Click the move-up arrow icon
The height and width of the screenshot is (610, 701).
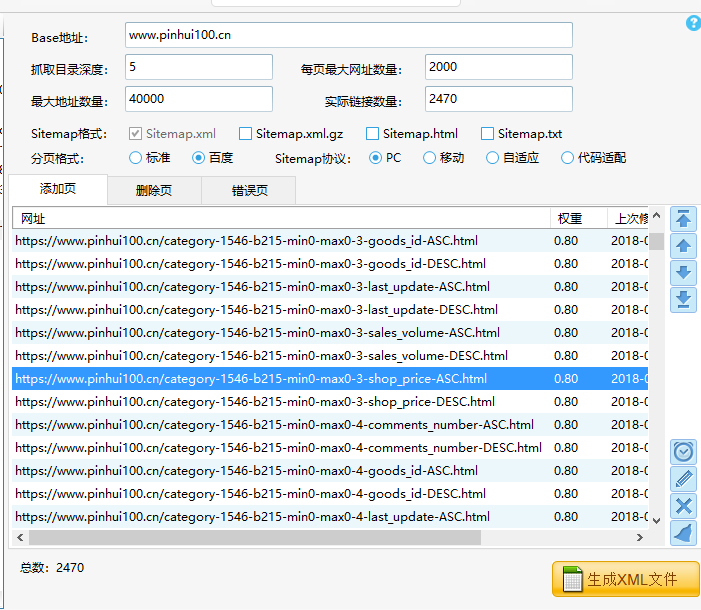[x=683, y=246]
